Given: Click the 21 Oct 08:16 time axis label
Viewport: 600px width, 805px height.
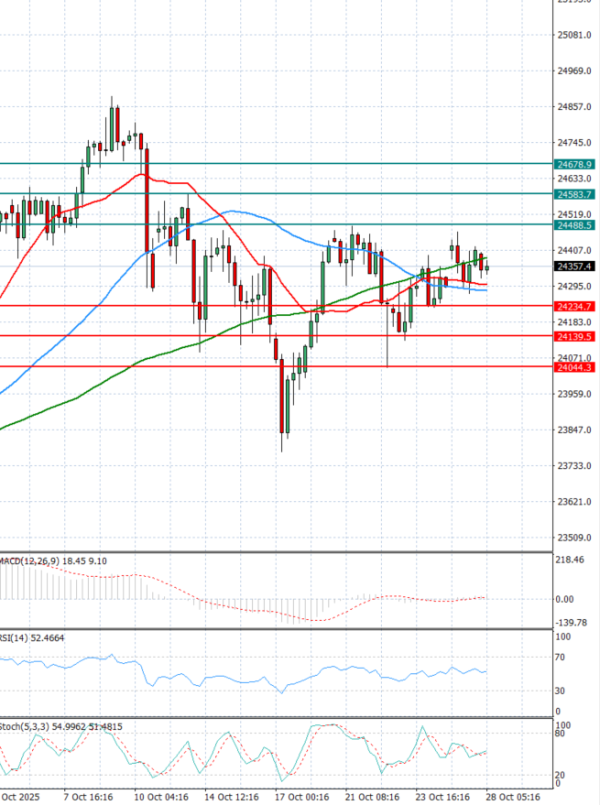Looking at the screenshot, I should point(370,797).
